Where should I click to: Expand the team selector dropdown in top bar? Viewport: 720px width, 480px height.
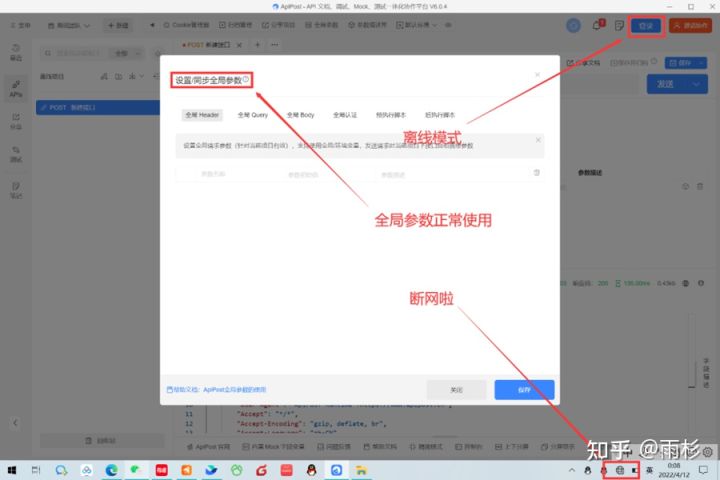(x=69, y=25)
